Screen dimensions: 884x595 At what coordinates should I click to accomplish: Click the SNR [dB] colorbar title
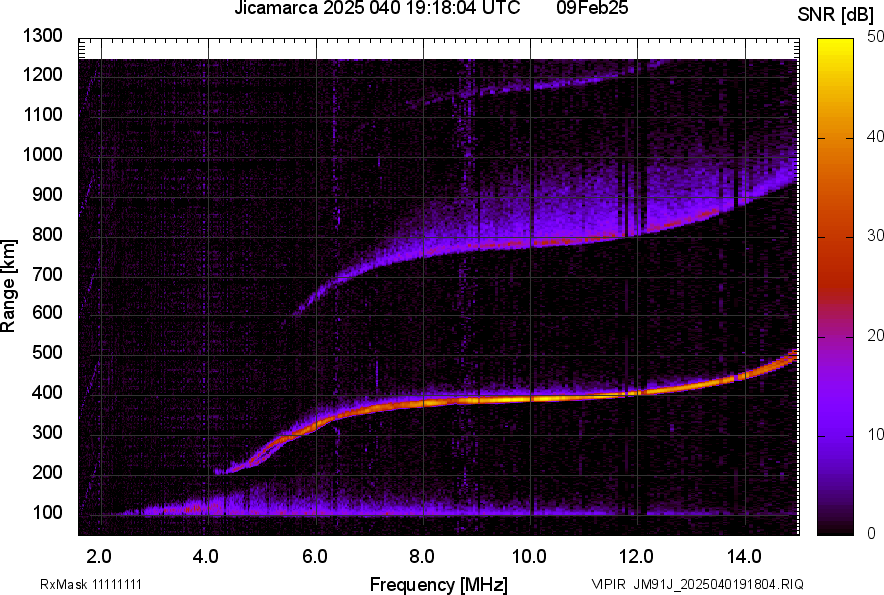[x=835, y=15]
